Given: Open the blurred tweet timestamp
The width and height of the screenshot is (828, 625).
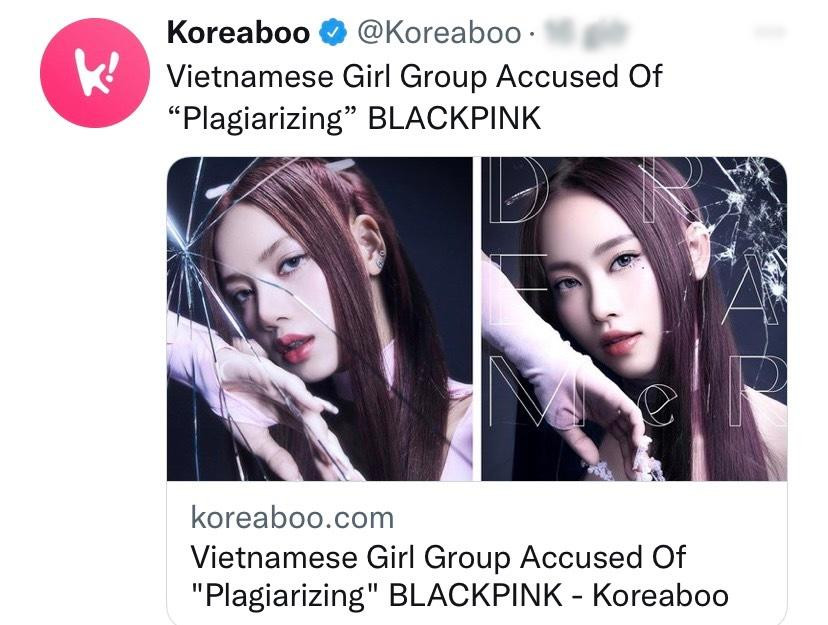Looking at the screenshot, I should tap(586, 32).
